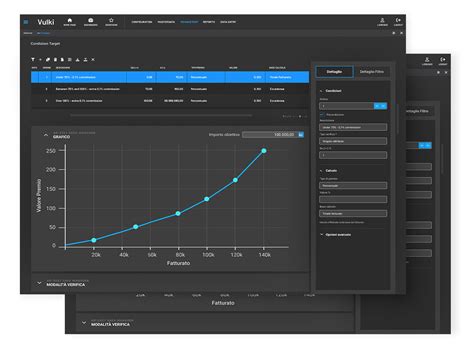
Task: Click the download arrow icon in grid toolbar
Action: pos(85,60)
